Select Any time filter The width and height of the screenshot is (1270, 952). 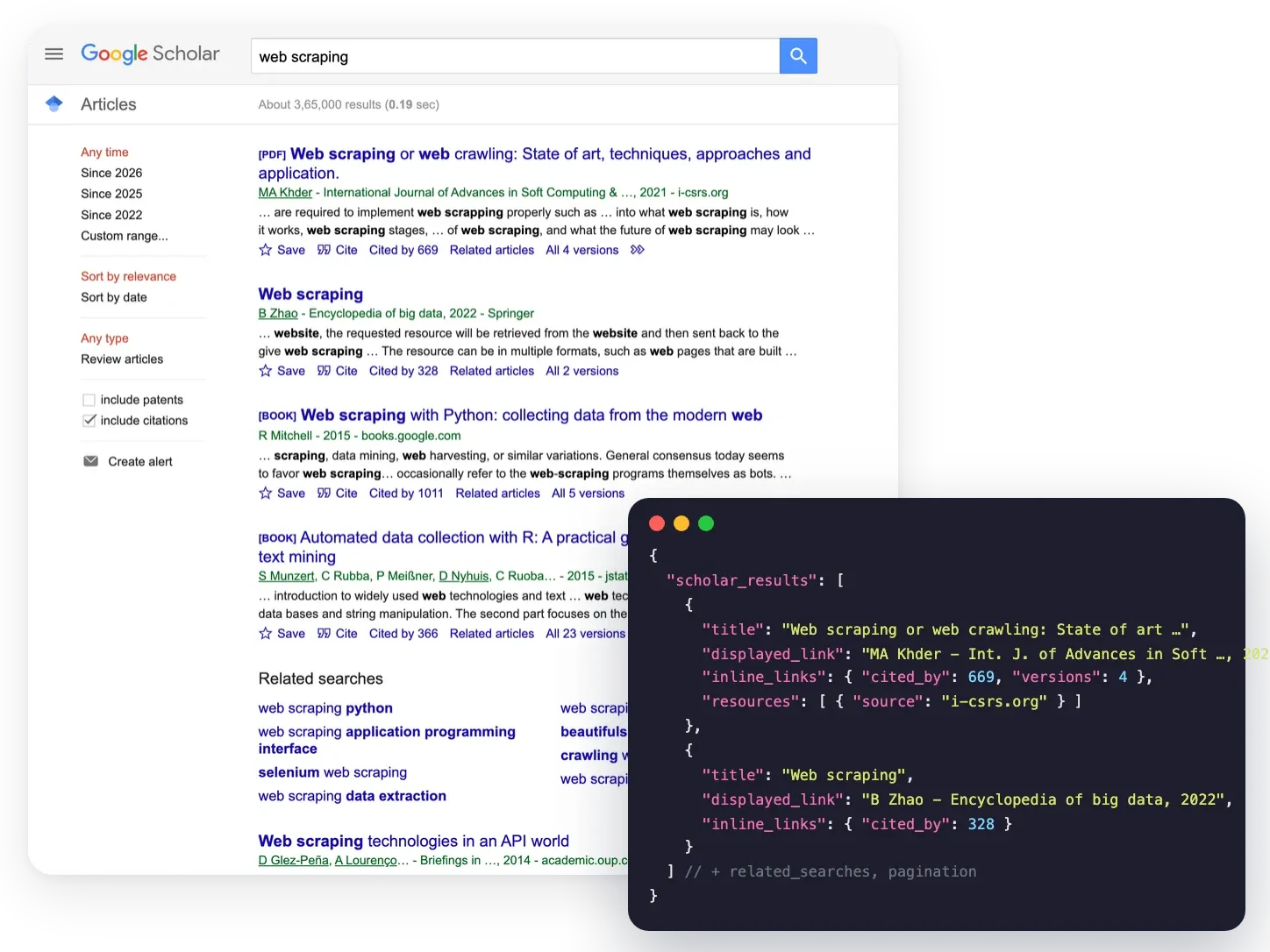tap(104, 152)
